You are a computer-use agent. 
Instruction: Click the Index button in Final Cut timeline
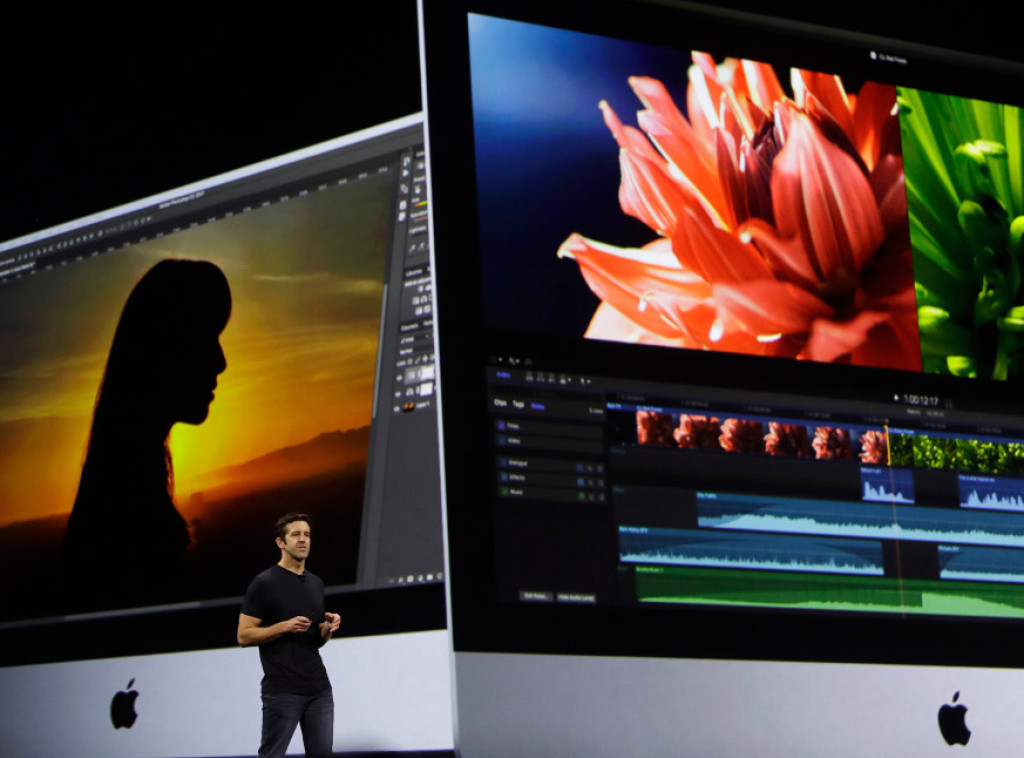click(503, 376)
